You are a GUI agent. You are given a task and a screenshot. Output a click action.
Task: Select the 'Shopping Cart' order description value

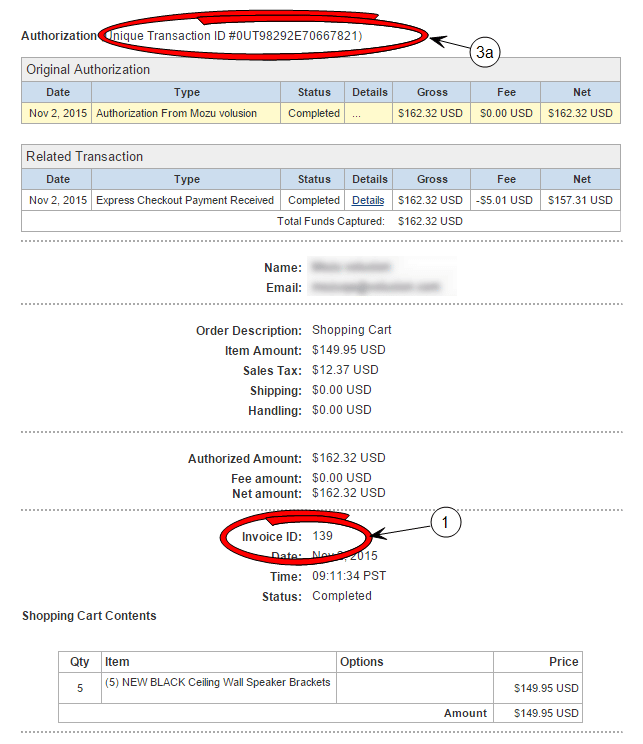(352, 330)
